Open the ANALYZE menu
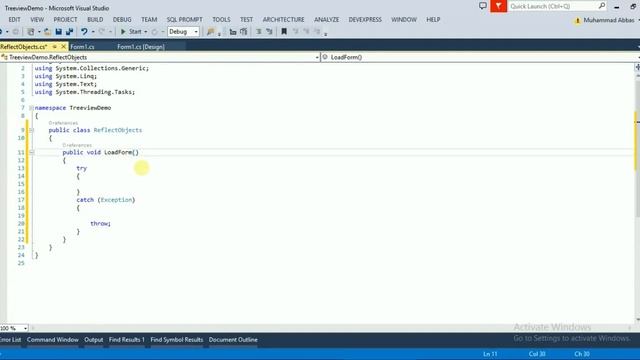Viewport: 640px width, 360px height. (327, 20)
